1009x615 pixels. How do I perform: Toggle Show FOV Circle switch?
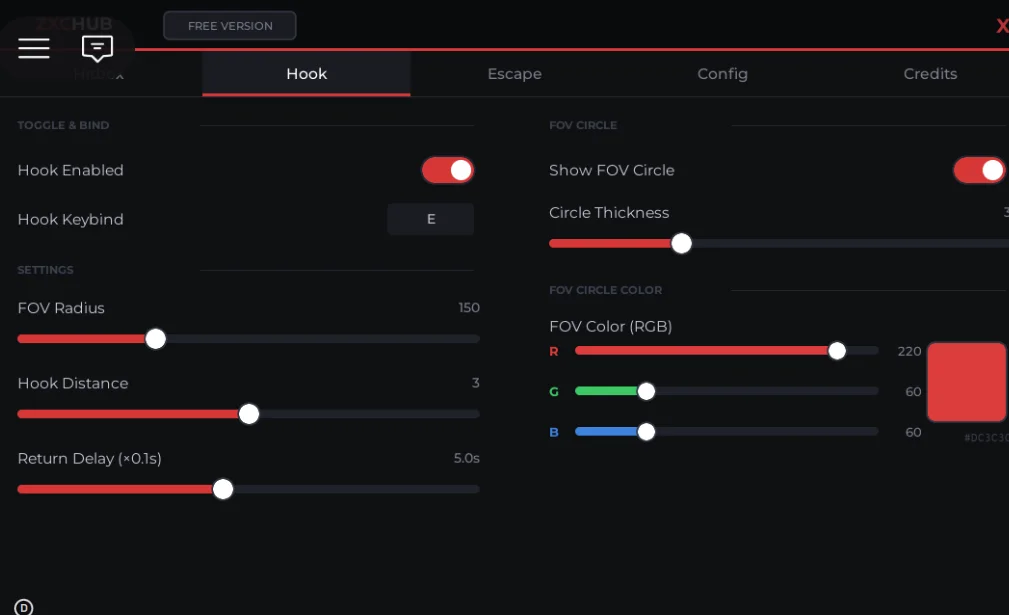tap(979, 170)
